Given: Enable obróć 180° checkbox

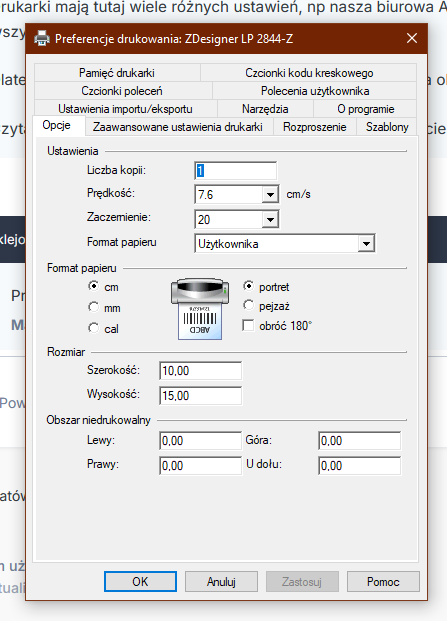Looking at the screenshot, I should pos(248,326).
